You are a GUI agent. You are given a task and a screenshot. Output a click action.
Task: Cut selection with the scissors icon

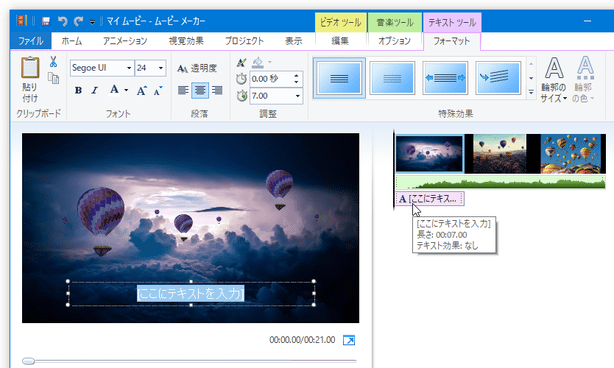53,62
